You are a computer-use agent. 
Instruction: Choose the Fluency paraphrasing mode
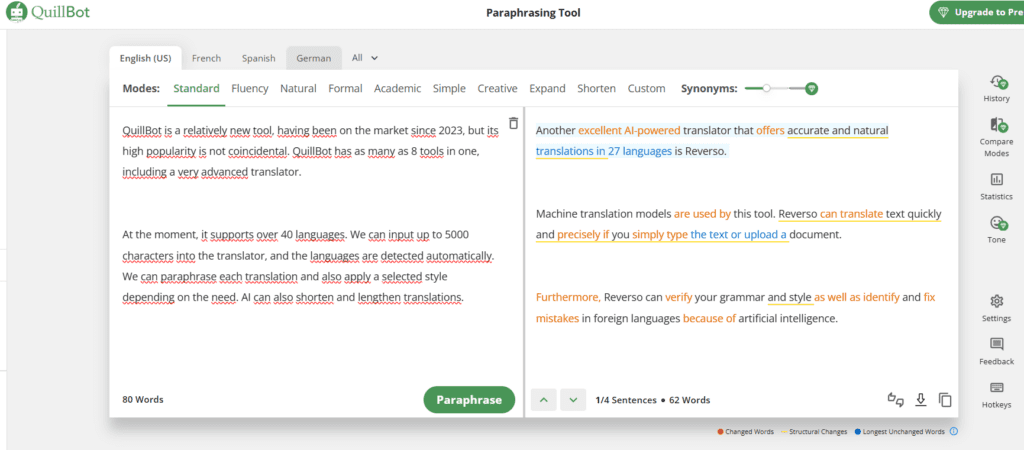(x=250, y=88)
